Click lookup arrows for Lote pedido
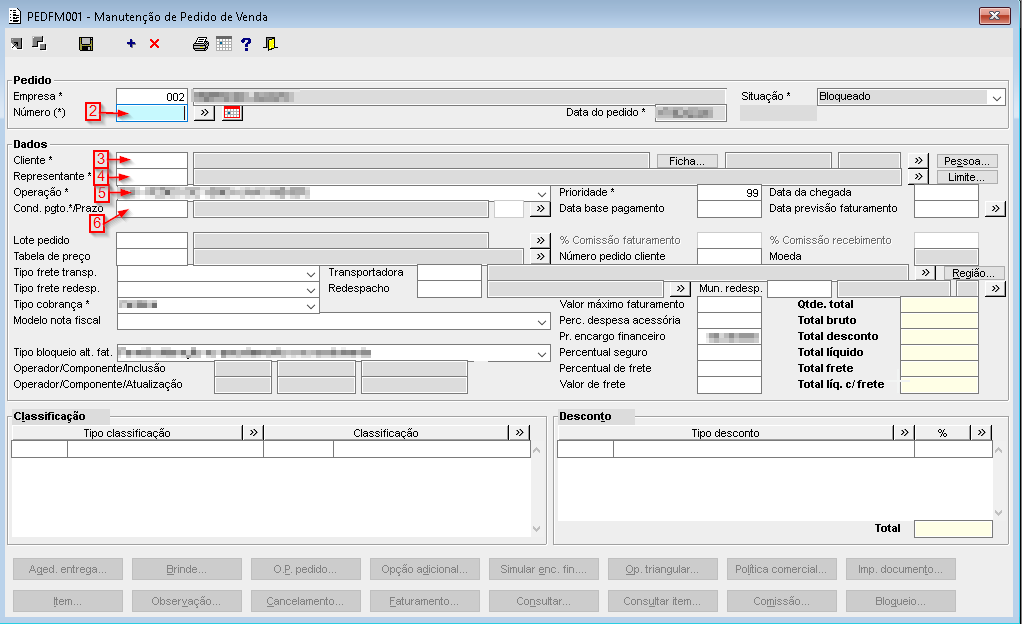 click(x=540, y=241)
